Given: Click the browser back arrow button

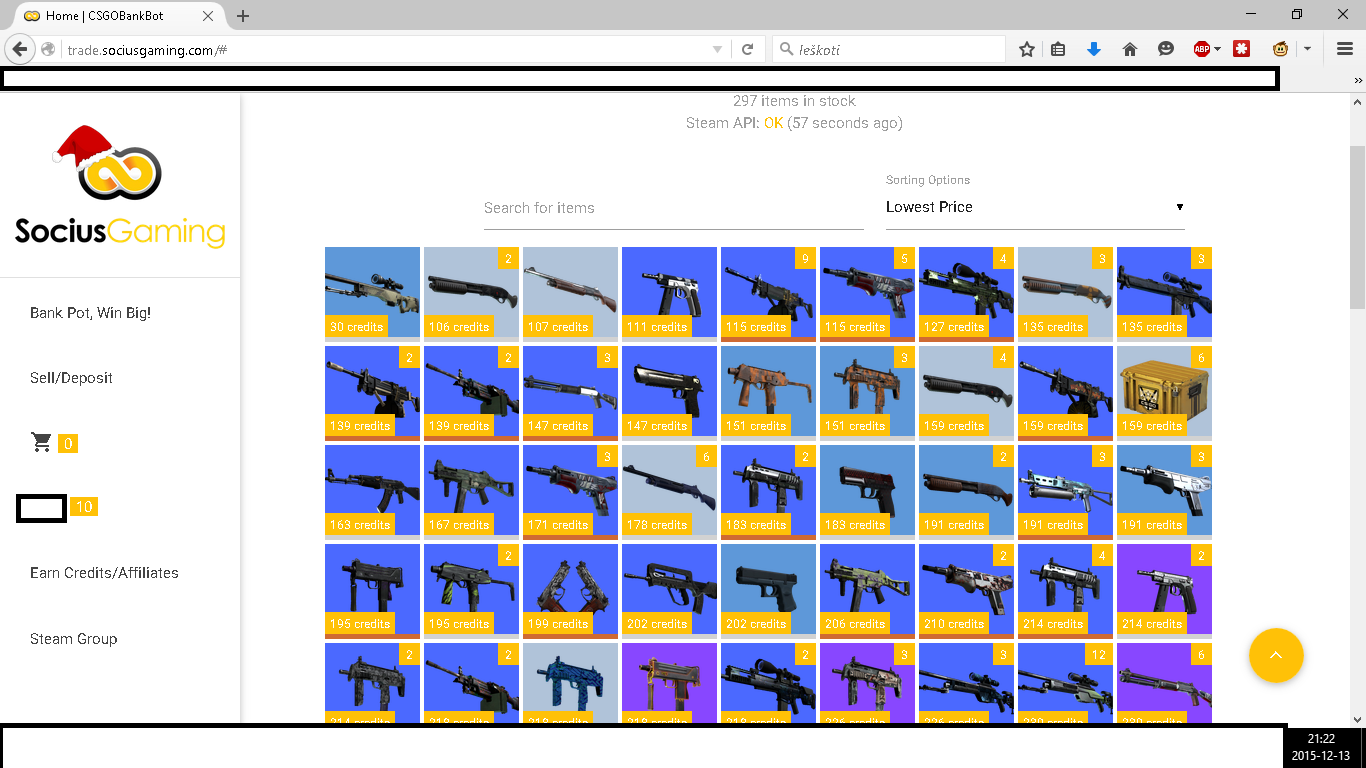Looking at the screenshot, I should point(19,49).
